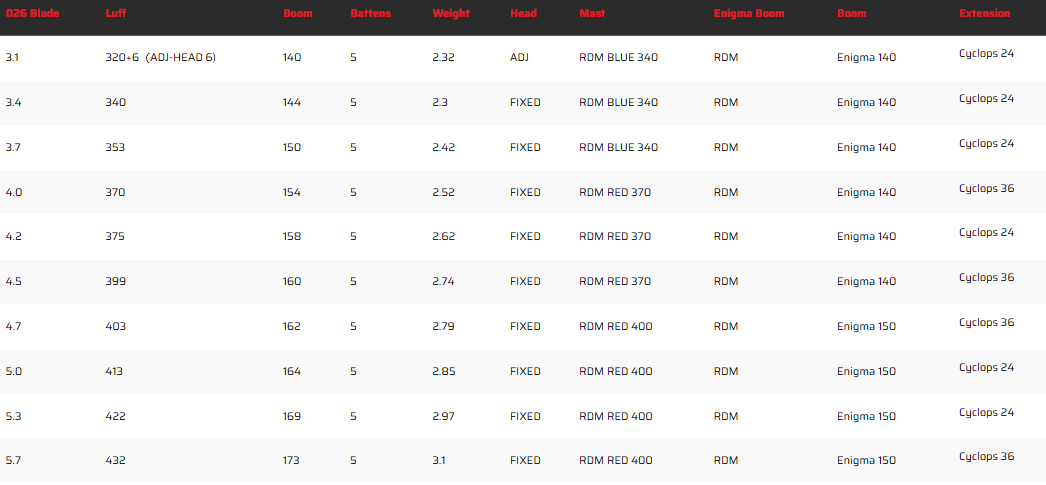The height and width of the screenshot is (485, 1046).
Task: Click weight value 2.52
Action: tap(444, 193)
